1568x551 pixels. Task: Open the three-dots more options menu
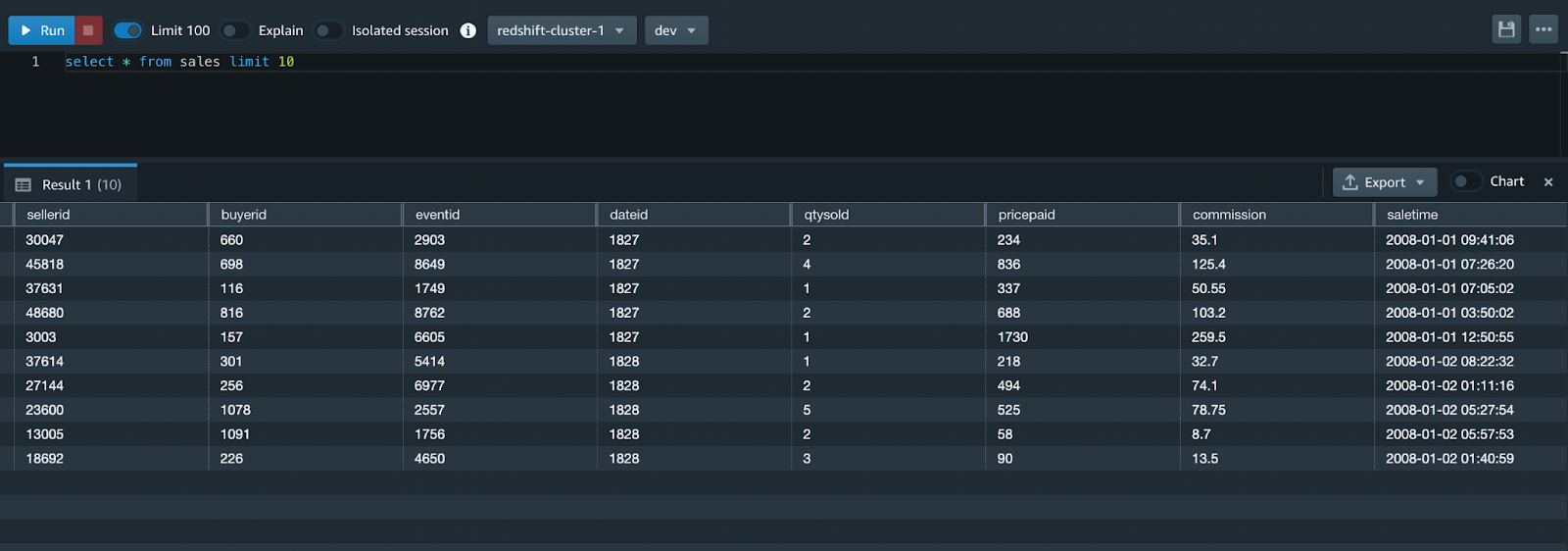coord(1543,29)
